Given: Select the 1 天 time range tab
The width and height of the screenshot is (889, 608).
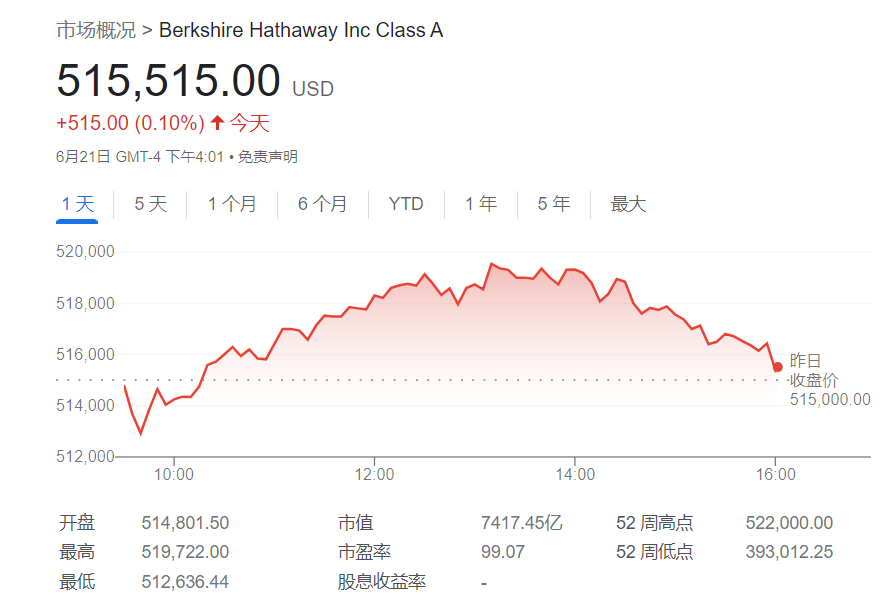Looking at the screenshot, I should [77, 204].
